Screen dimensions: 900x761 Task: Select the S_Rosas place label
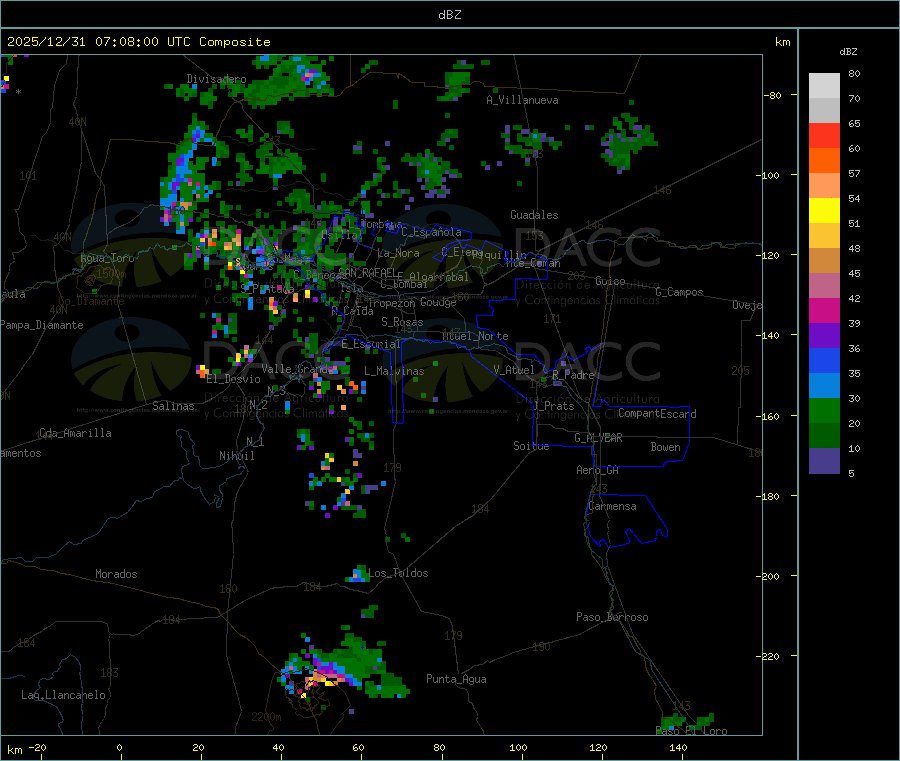coord(402,323)
